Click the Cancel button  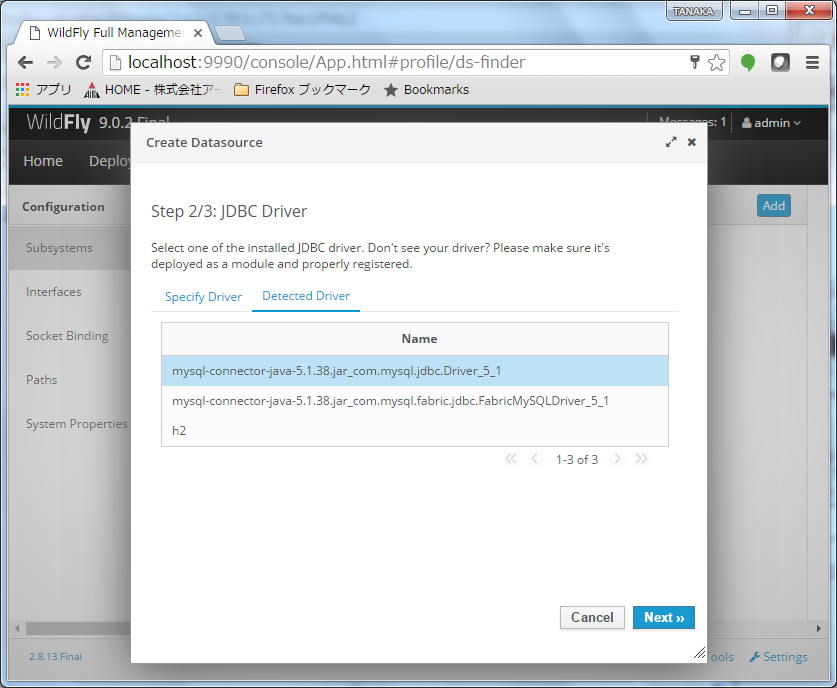[x=592, y=618]
